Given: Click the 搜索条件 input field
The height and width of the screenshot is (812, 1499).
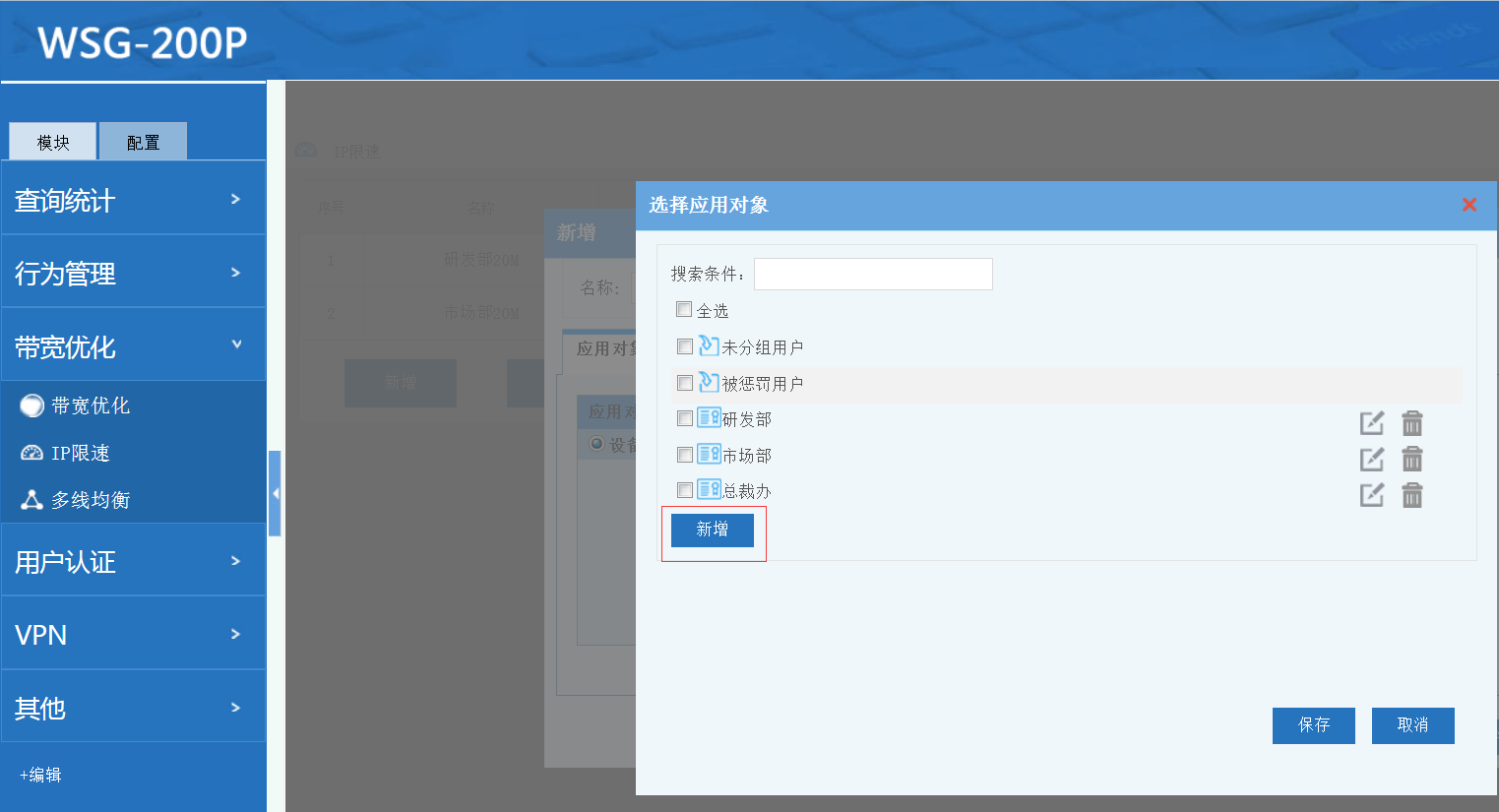Looking at the screenshot, I should click(x=873, y=275).
